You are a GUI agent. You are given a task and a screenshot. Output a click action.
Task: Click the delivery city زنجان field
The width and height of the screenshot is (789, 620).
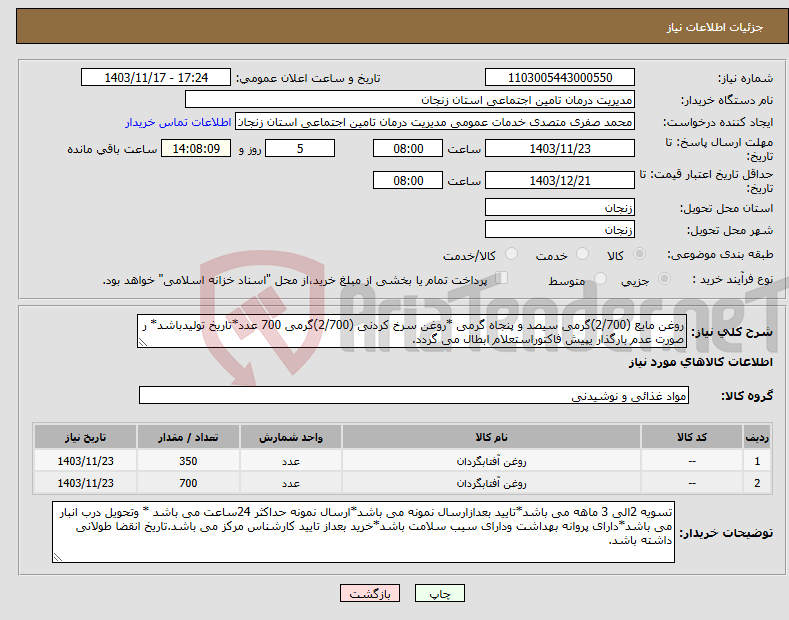coord(560,229)
